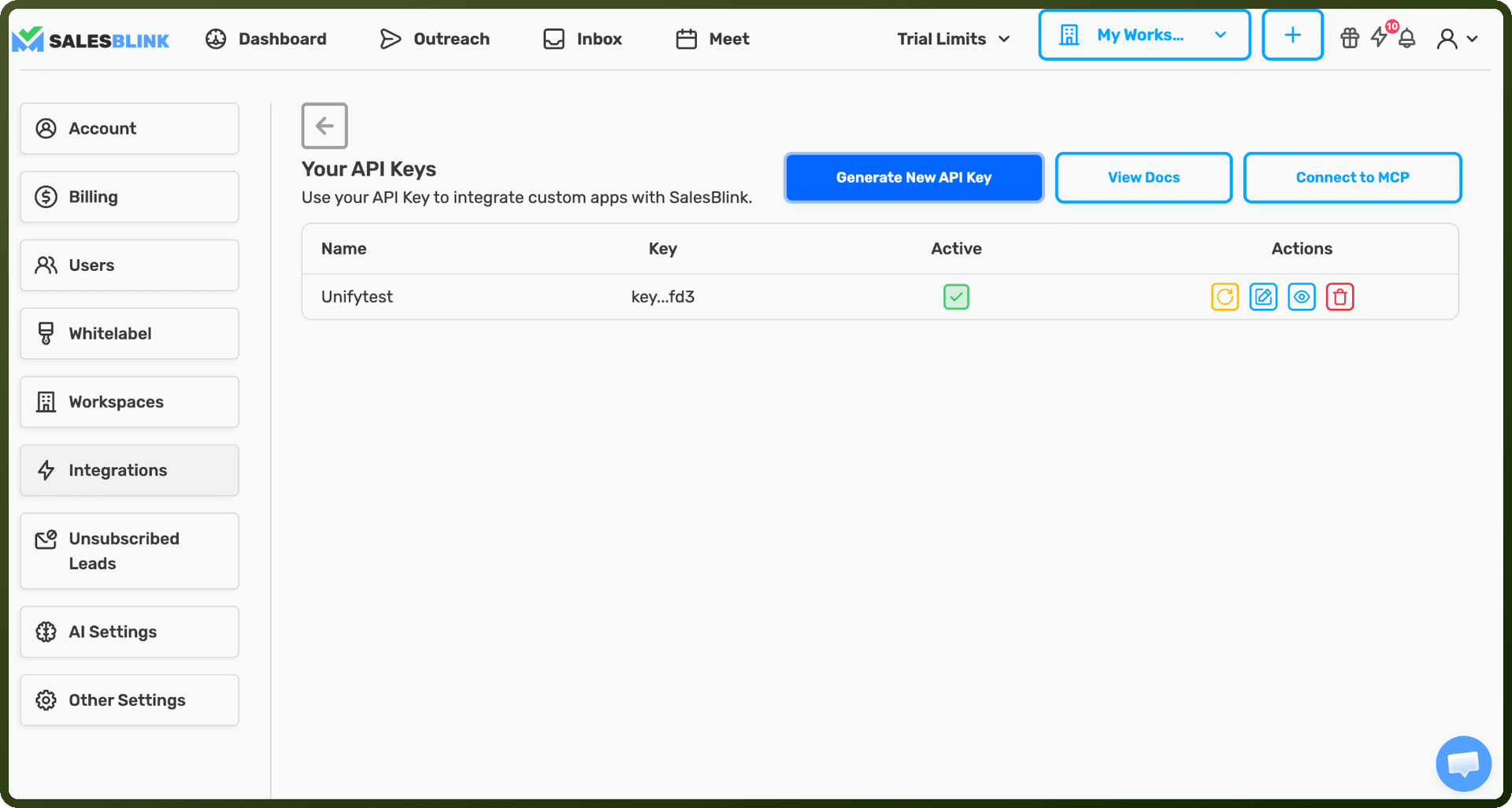Click the SalesBlink logo

(91, 39)
